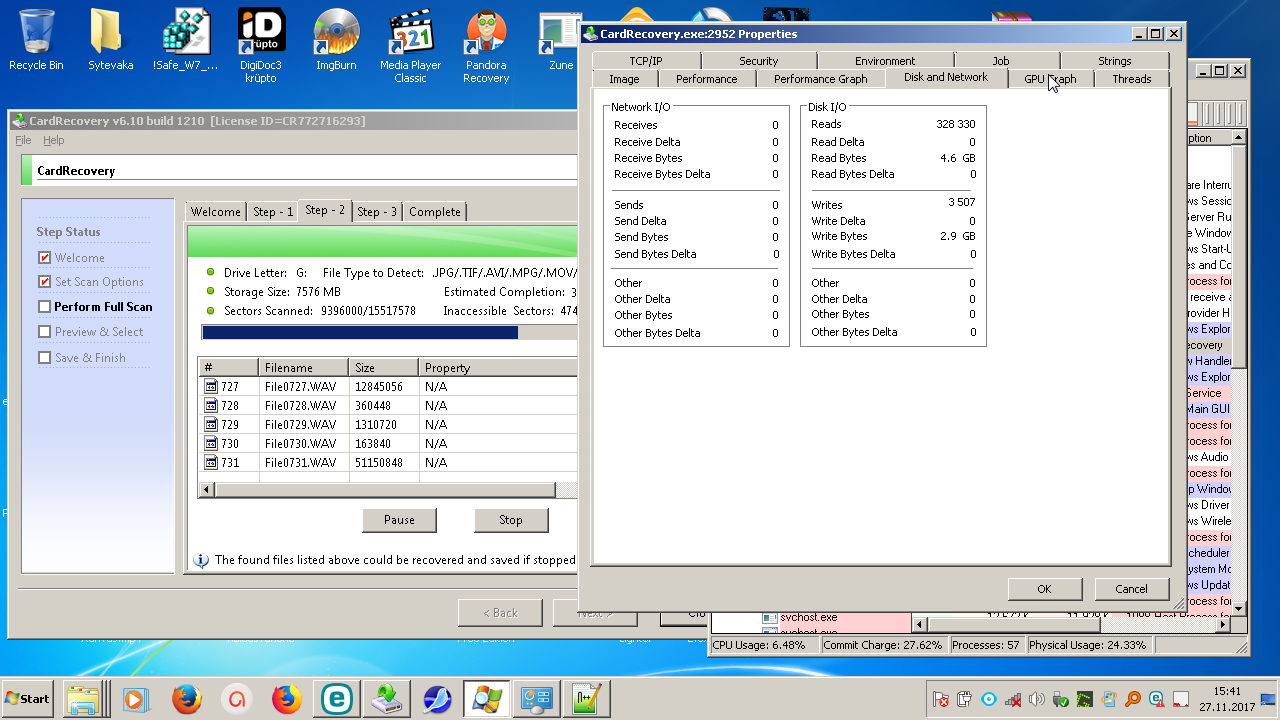Image resolution: width=1280 pixels, height=720 pixels.
Task: Click the CardRecovery title bar icon
Action: (x=19, y=121)
